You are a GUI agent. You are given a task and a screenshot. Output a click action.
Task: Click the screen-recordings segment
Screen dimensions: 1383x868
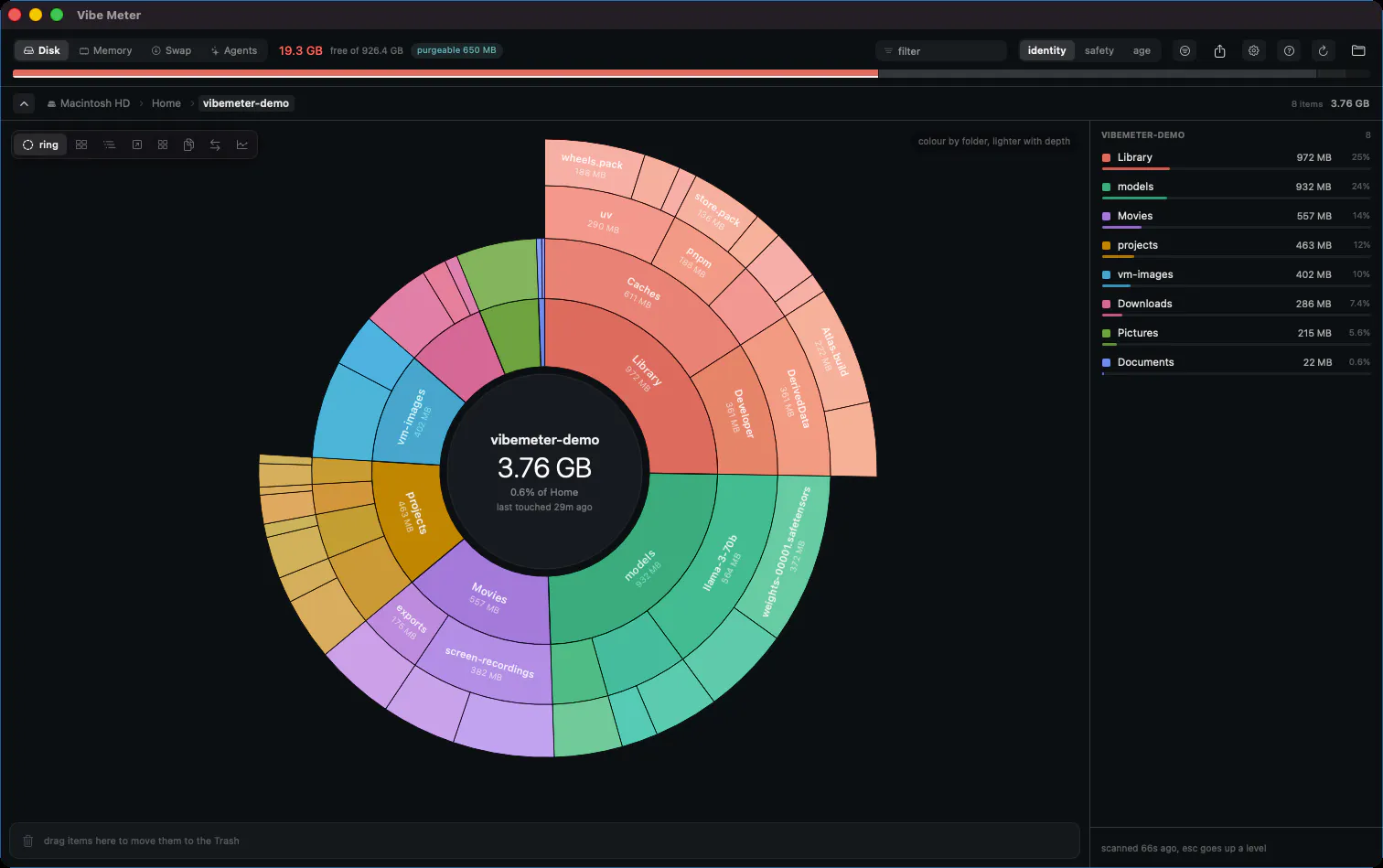pyautogui.click(x=489, y=663)
